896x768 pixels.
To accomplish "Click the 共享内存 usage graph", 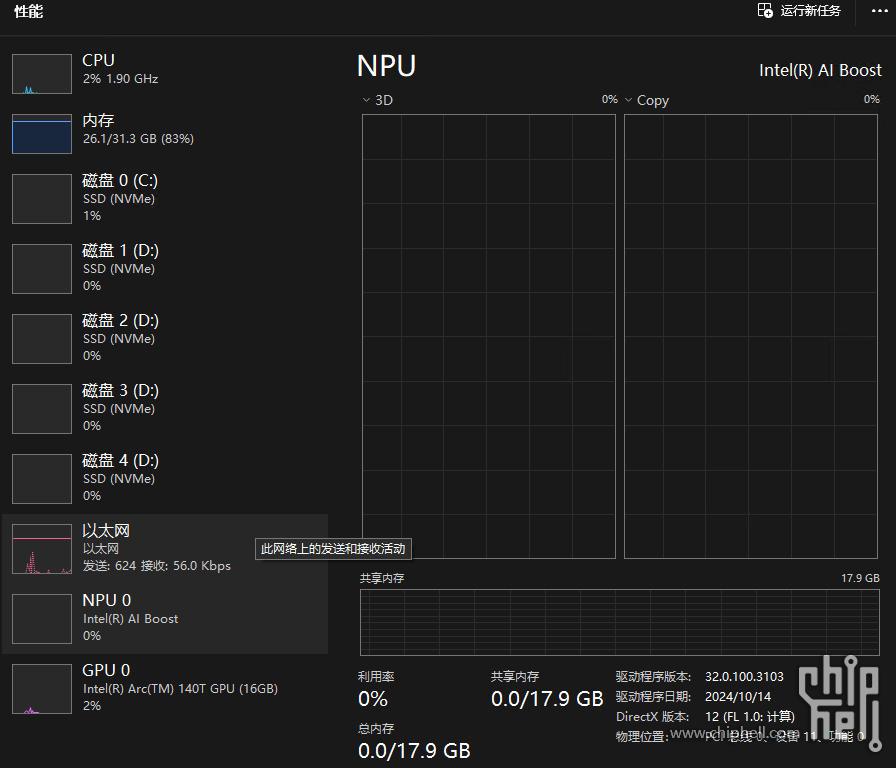I will pos(619,622).
